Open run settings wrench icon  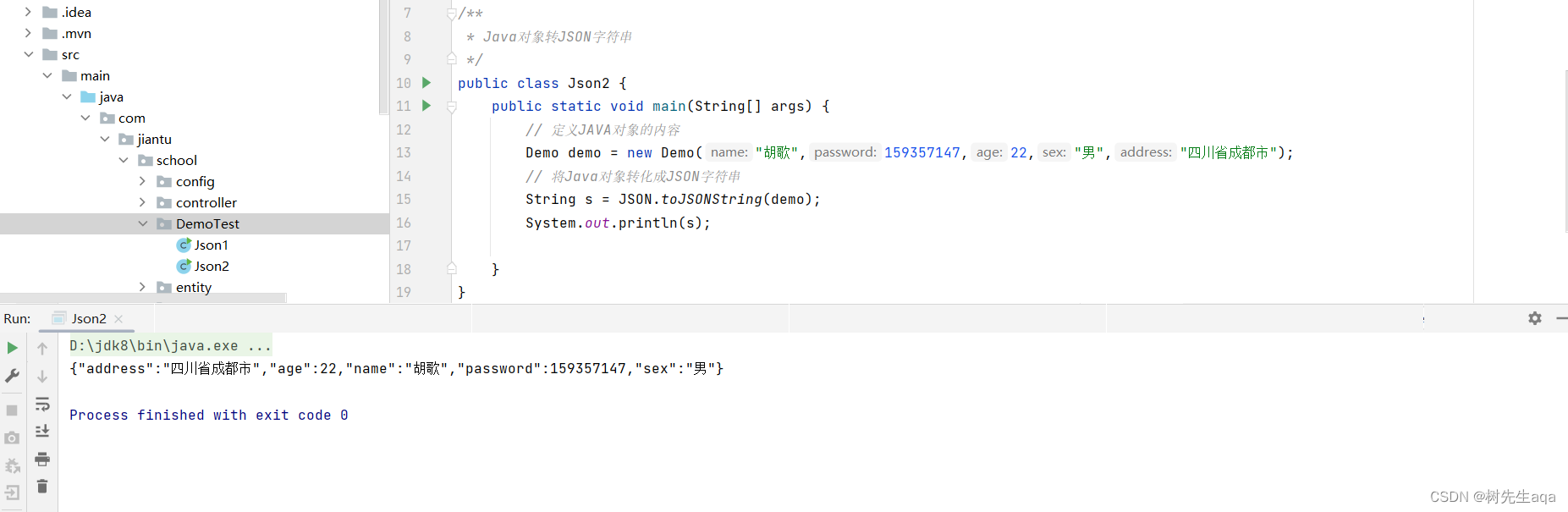point(12,376)
